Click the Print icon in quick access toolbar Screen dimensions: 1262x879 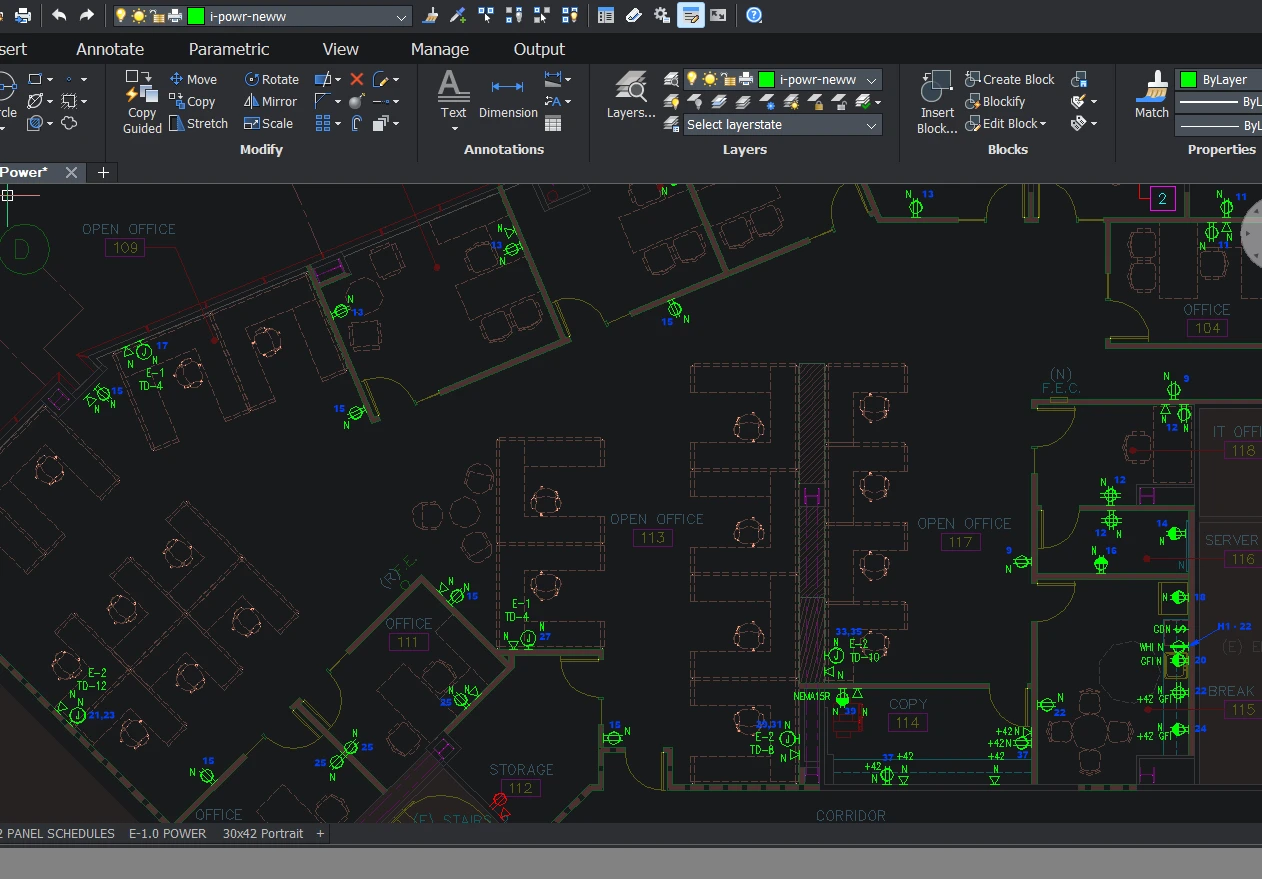22,15
